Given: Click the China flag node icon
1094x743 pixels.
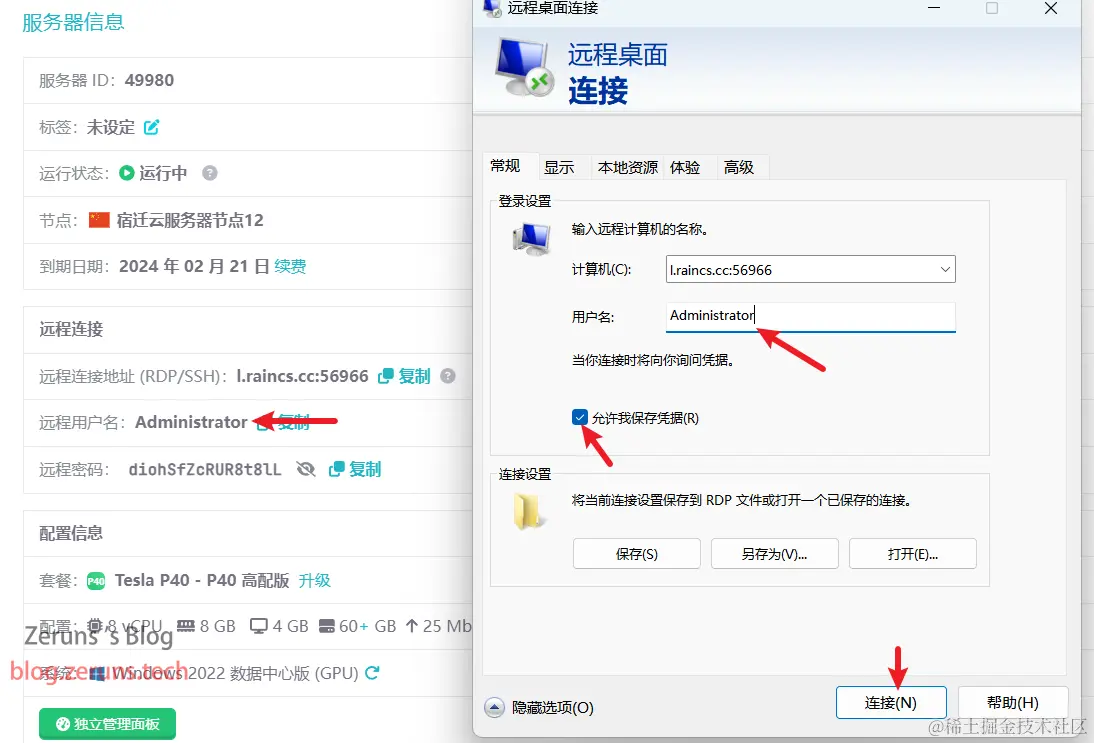Looking at the screenshot, I should (99, 220).
